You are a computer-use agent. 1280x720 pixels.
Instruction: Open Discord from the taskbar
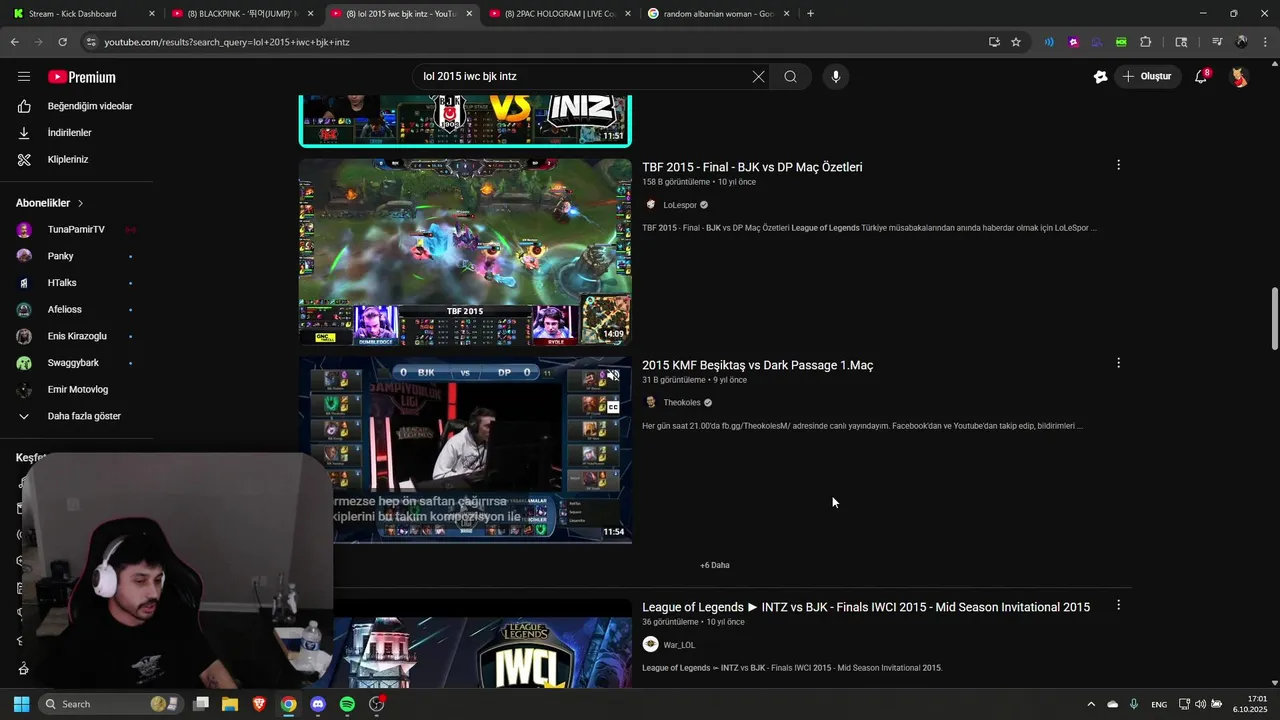click(x=318, y=704)
